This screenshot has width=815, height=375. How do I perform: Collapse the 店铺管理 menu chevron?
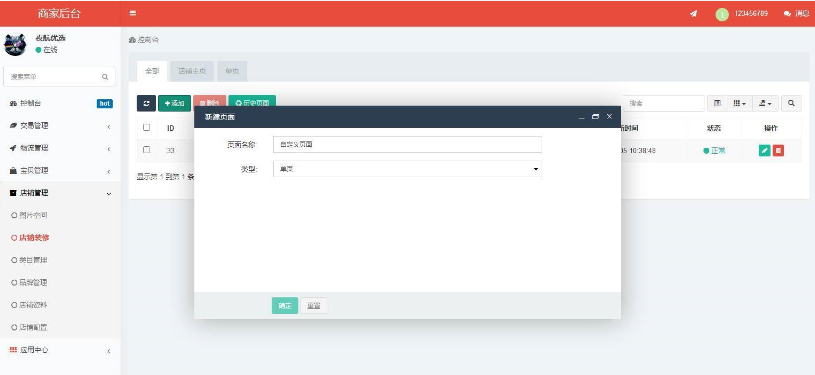109,193
